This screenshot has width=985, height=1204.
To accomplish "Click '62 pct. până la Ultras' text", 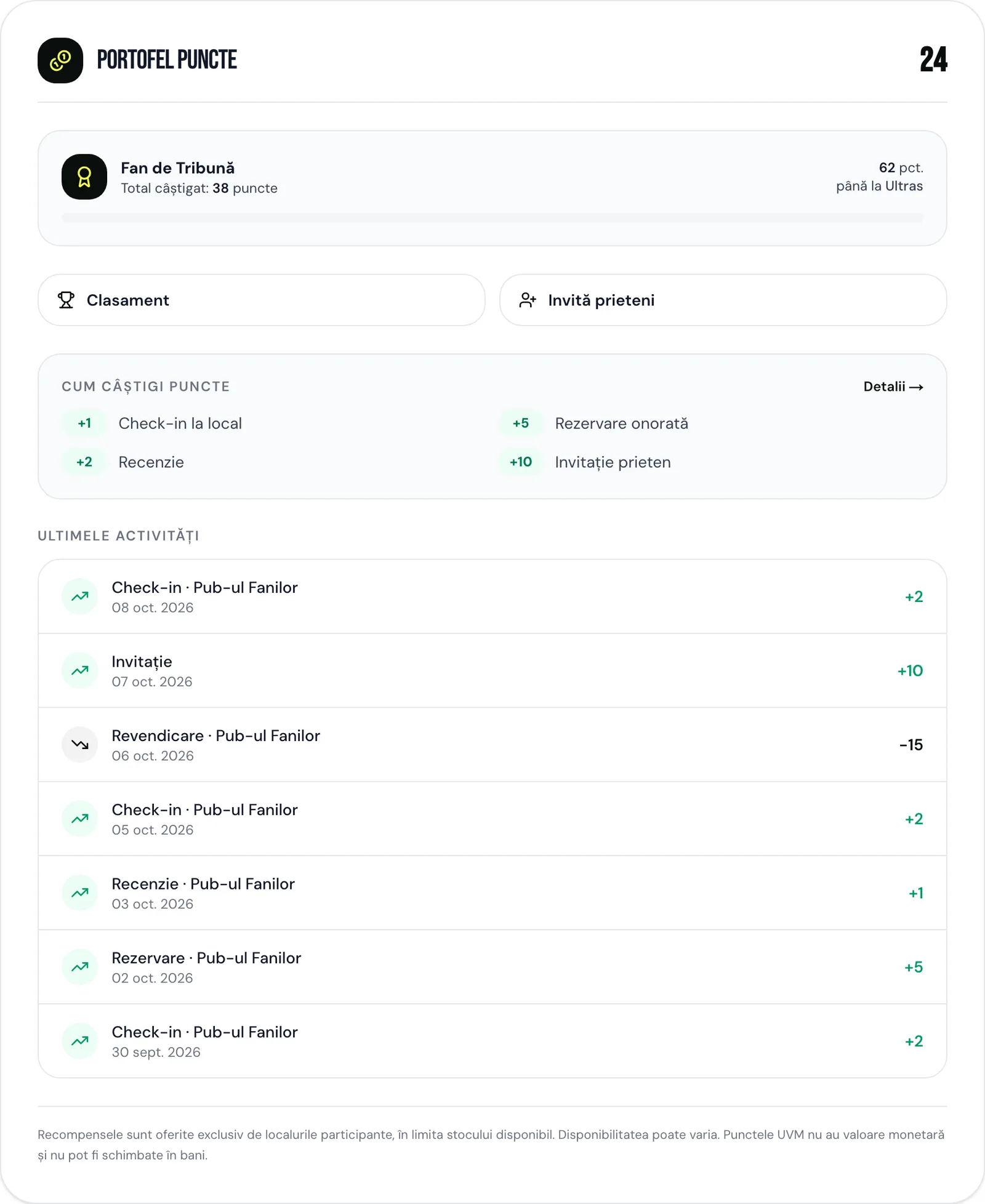I will (x=879, y=177).
